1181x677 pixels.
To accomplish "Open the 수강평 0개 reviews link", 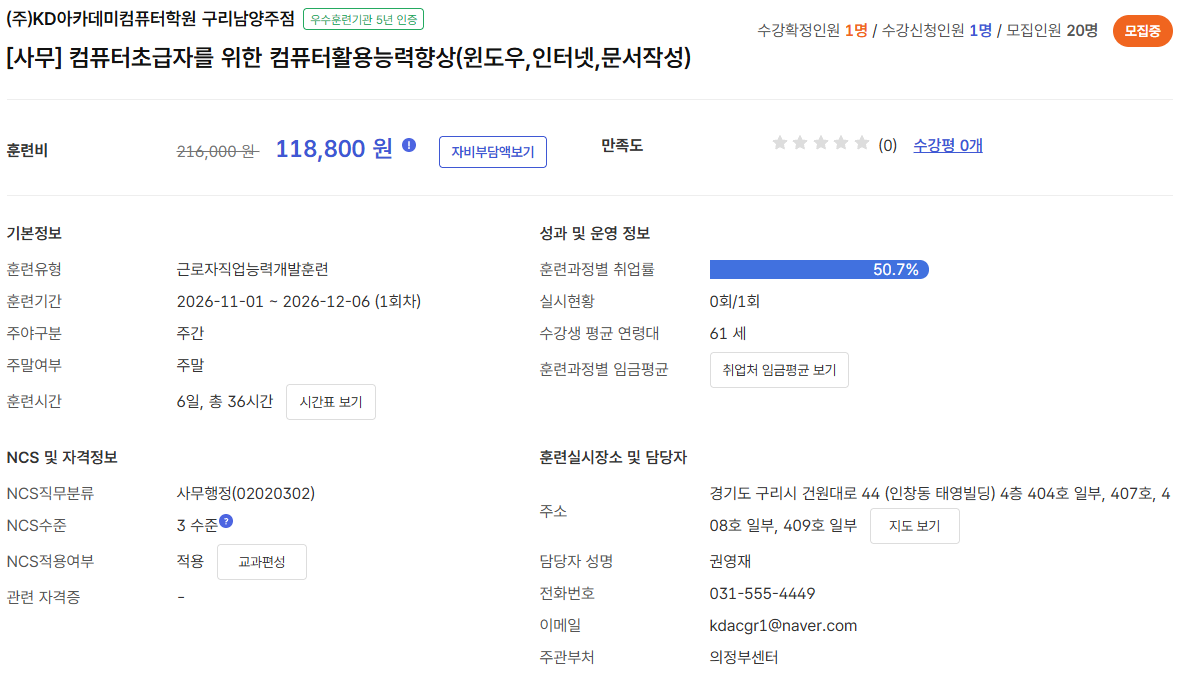I will [x=948, y=145].
